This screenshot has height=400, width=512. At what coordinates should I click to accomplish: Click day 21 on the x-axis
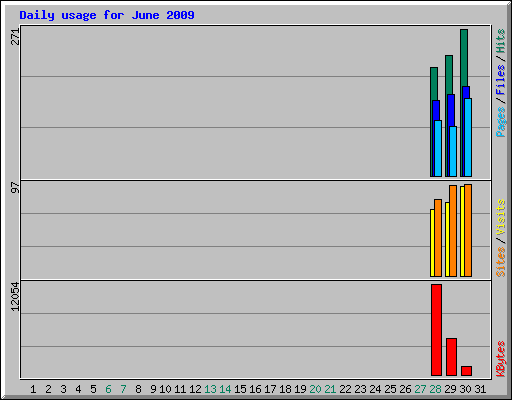click(x=330, y=389)
